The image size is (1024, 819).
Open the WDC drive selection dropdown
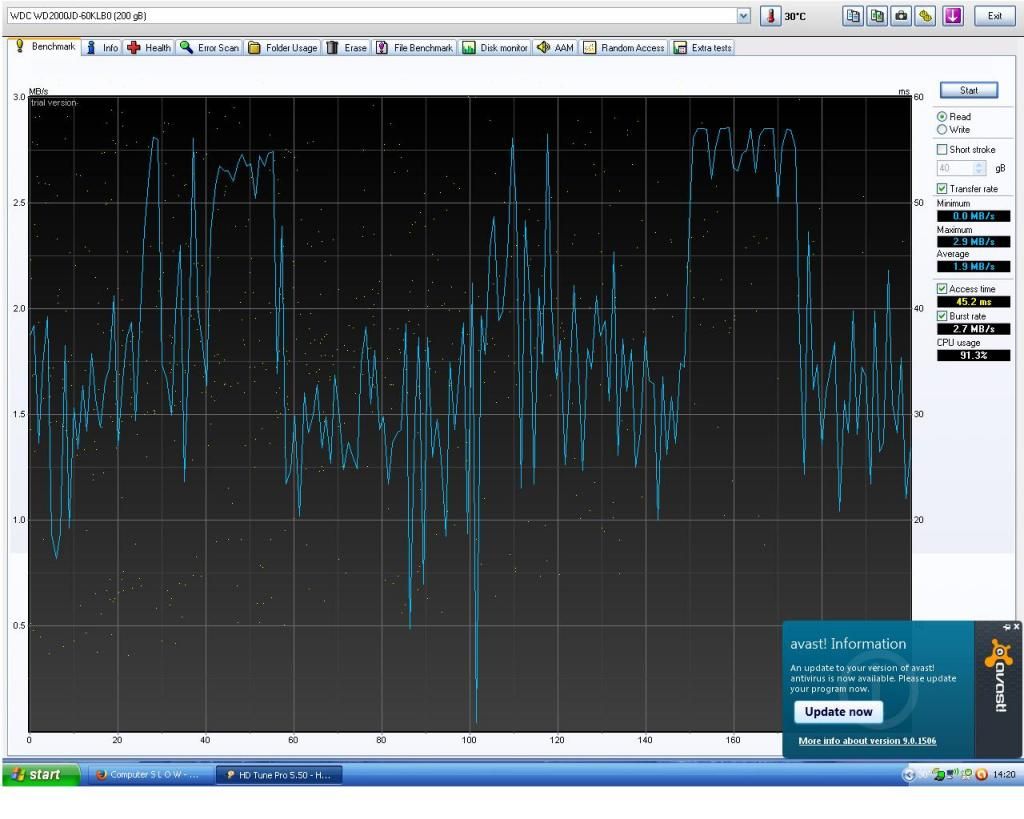(x=743, y=16)
